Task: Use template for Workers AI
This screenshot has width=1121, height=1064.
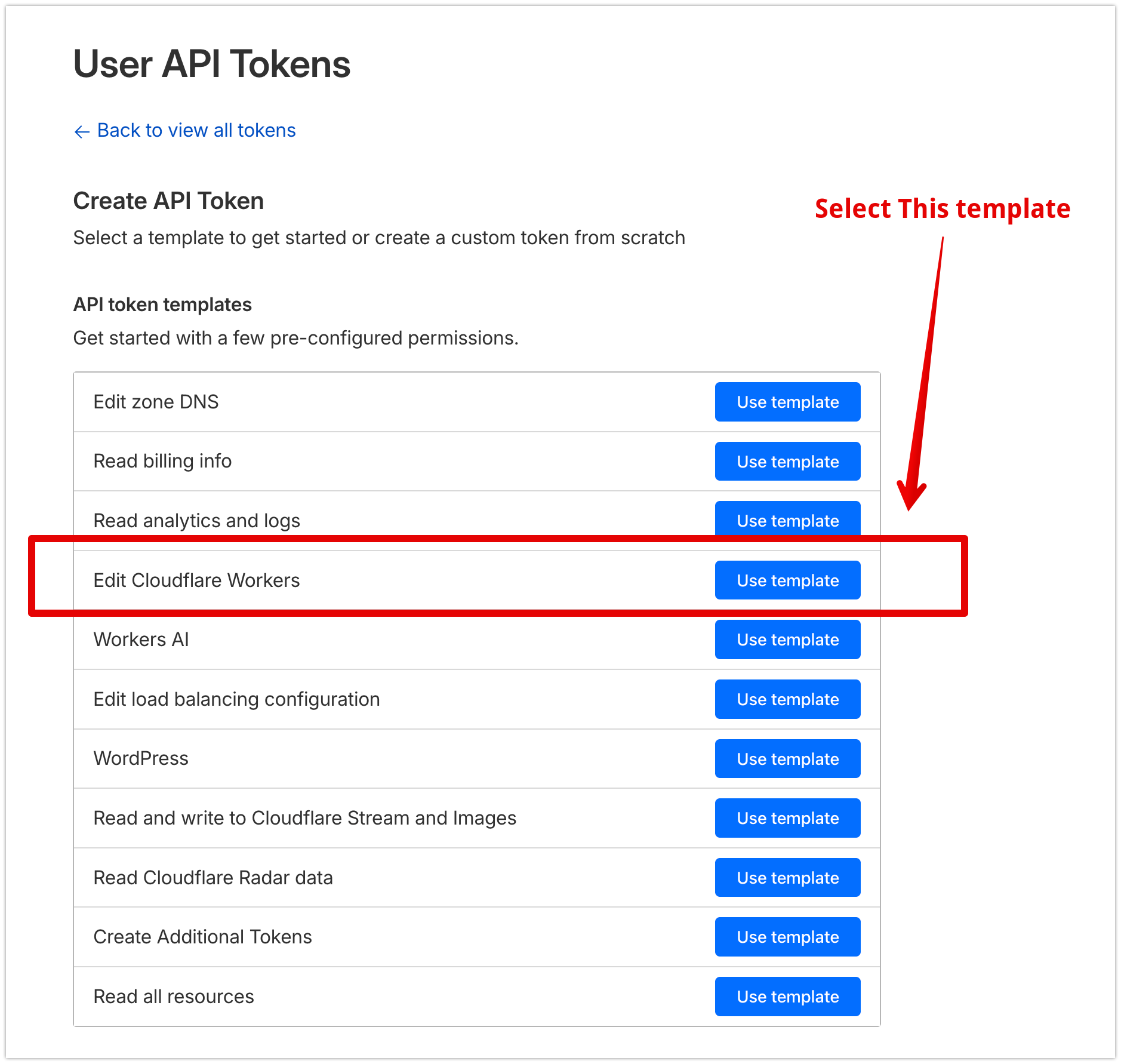Action: [787, 639]
